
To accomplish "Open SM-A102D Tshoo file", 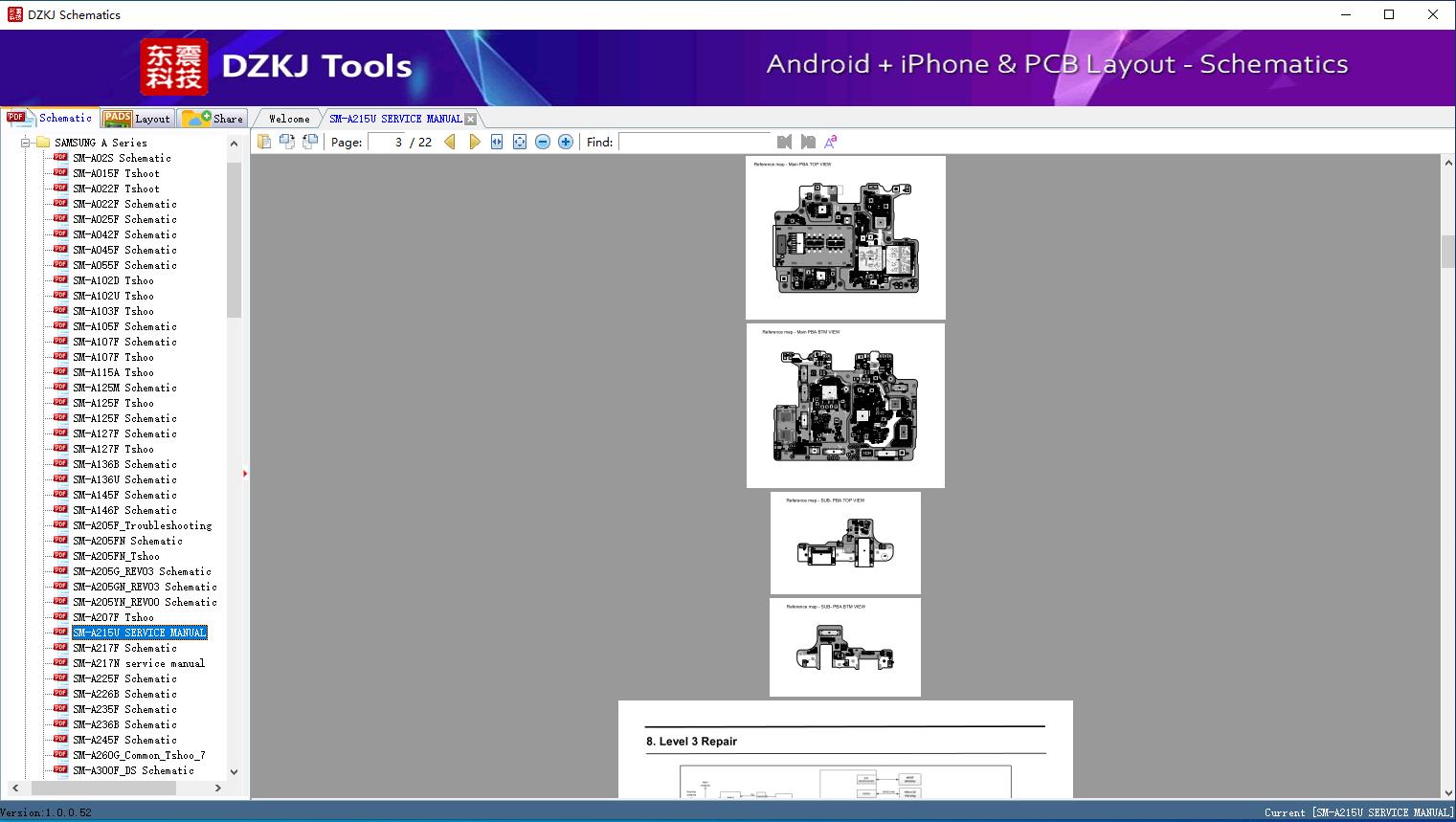I will click(x=113, y=280).
